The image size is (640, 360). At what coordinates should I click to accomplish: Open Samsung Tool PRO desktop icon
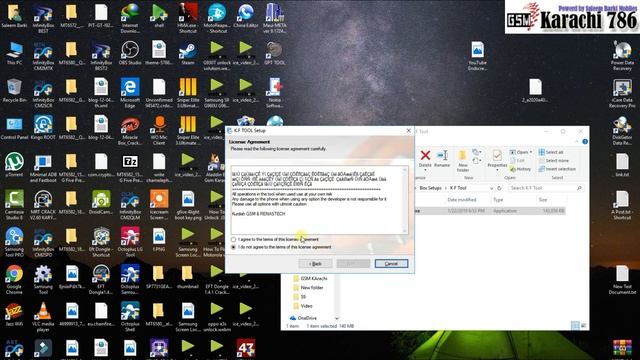click(14, 242)
